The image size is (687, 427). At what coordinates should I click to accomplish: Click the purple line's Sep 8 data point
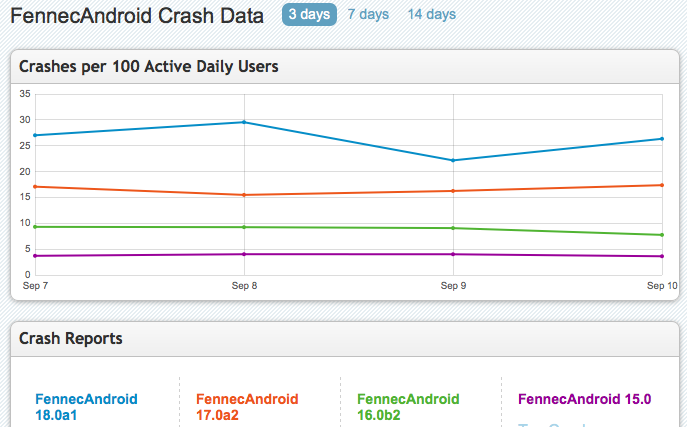click(x=245, y=254)
